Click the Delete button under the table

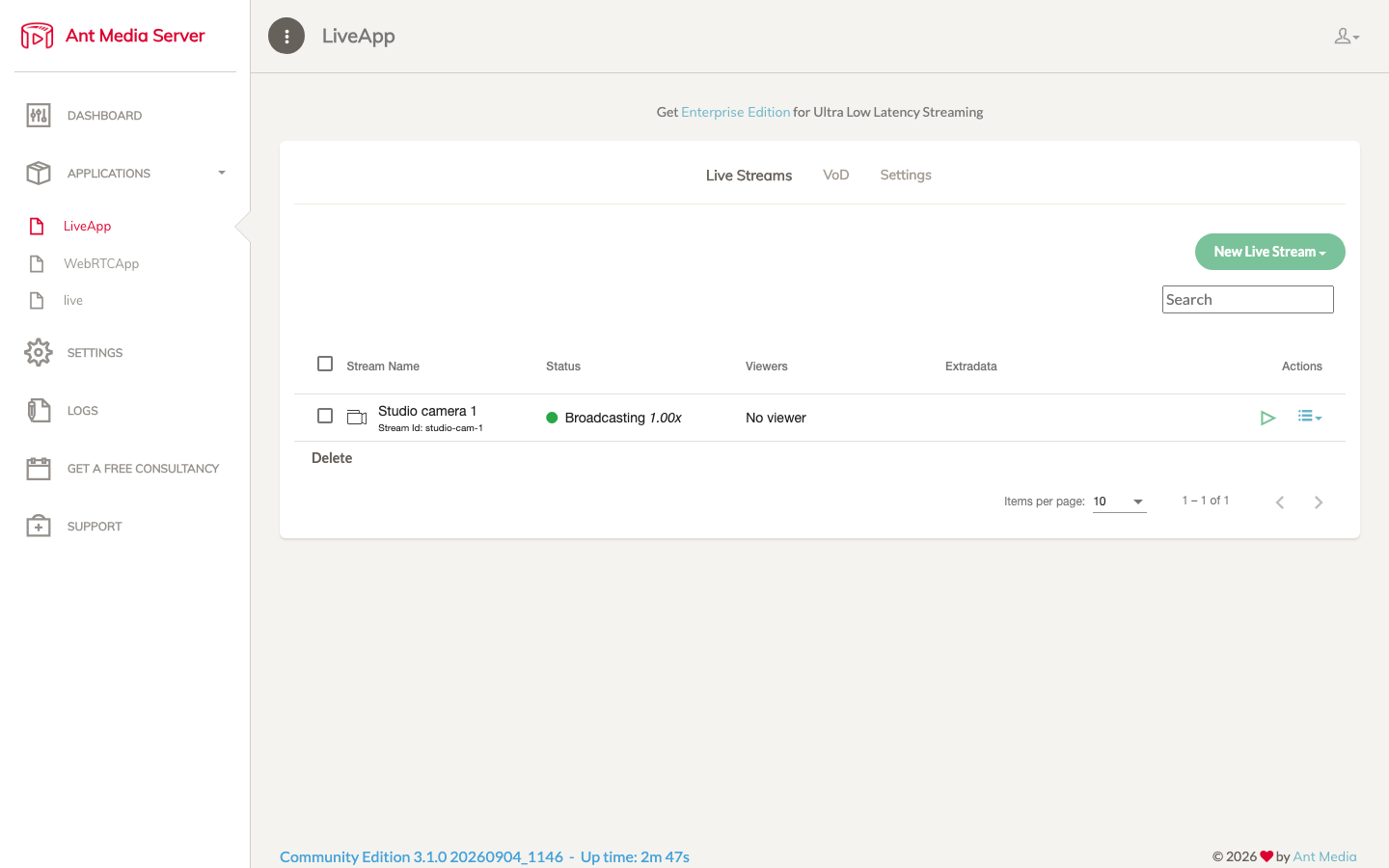coord(332,458)
